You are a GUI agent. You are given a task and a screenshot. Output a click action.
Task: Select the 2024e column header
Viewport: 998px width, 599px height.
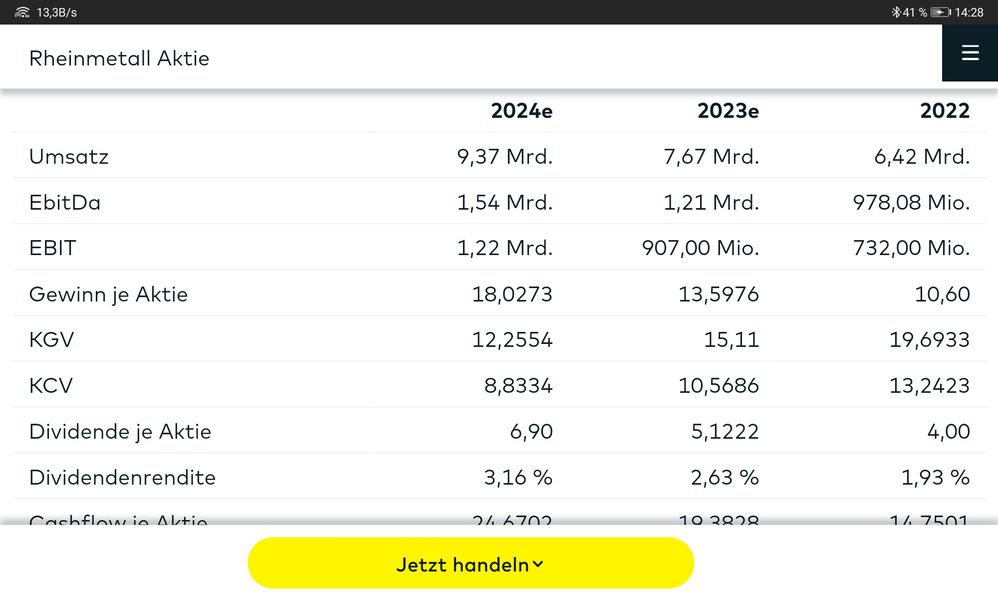pyautogui.click(x=521, y=111)
